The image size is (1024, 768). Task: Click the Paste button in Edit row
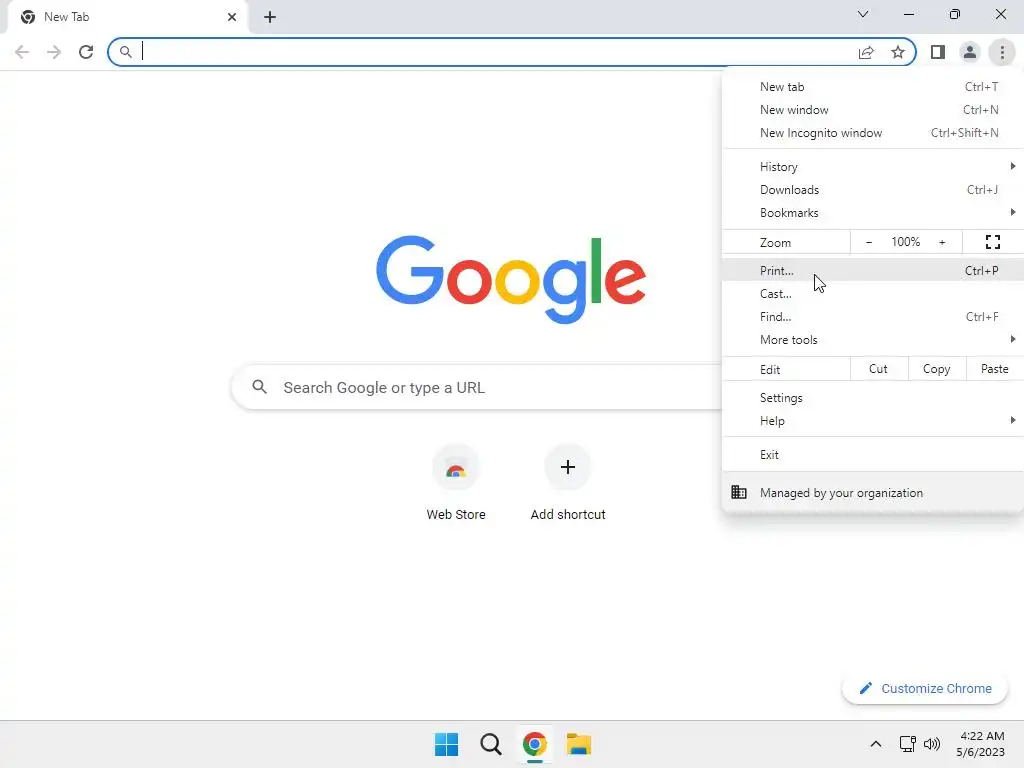pos(994,369)
